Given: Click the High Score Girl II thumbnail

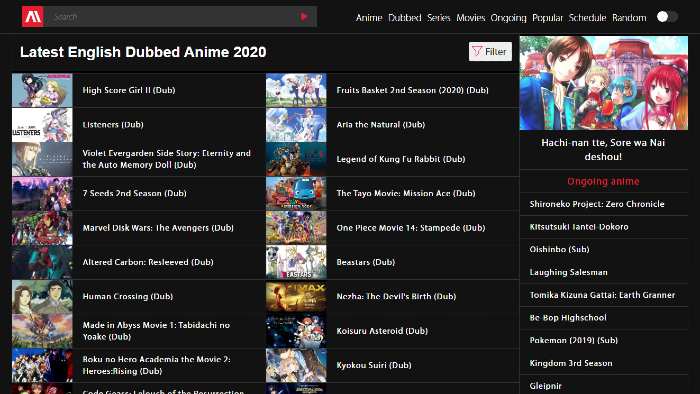Looking at the screenshot, I should coord(42,90).
